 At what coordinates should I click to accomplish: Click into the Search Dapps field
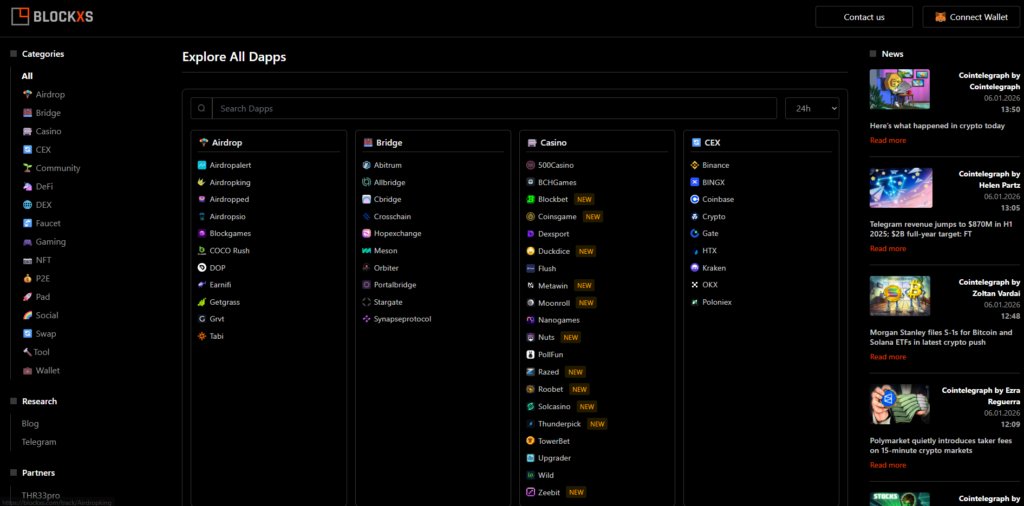click(x=494, y=108)
